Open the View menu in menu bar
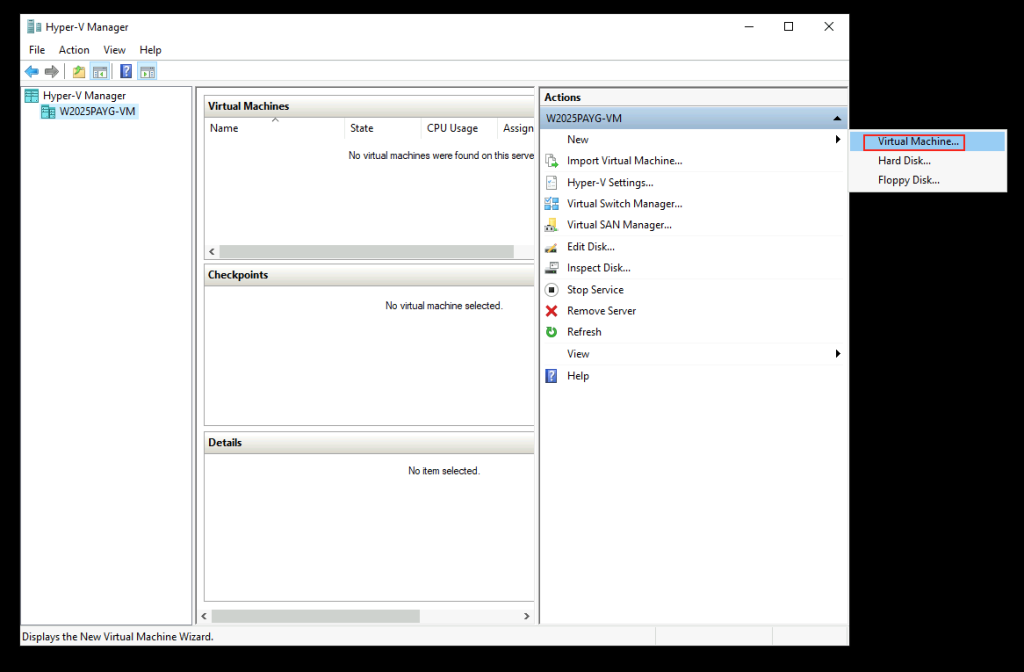Viewport: 1024px width, 672px height. coord(114,50)
